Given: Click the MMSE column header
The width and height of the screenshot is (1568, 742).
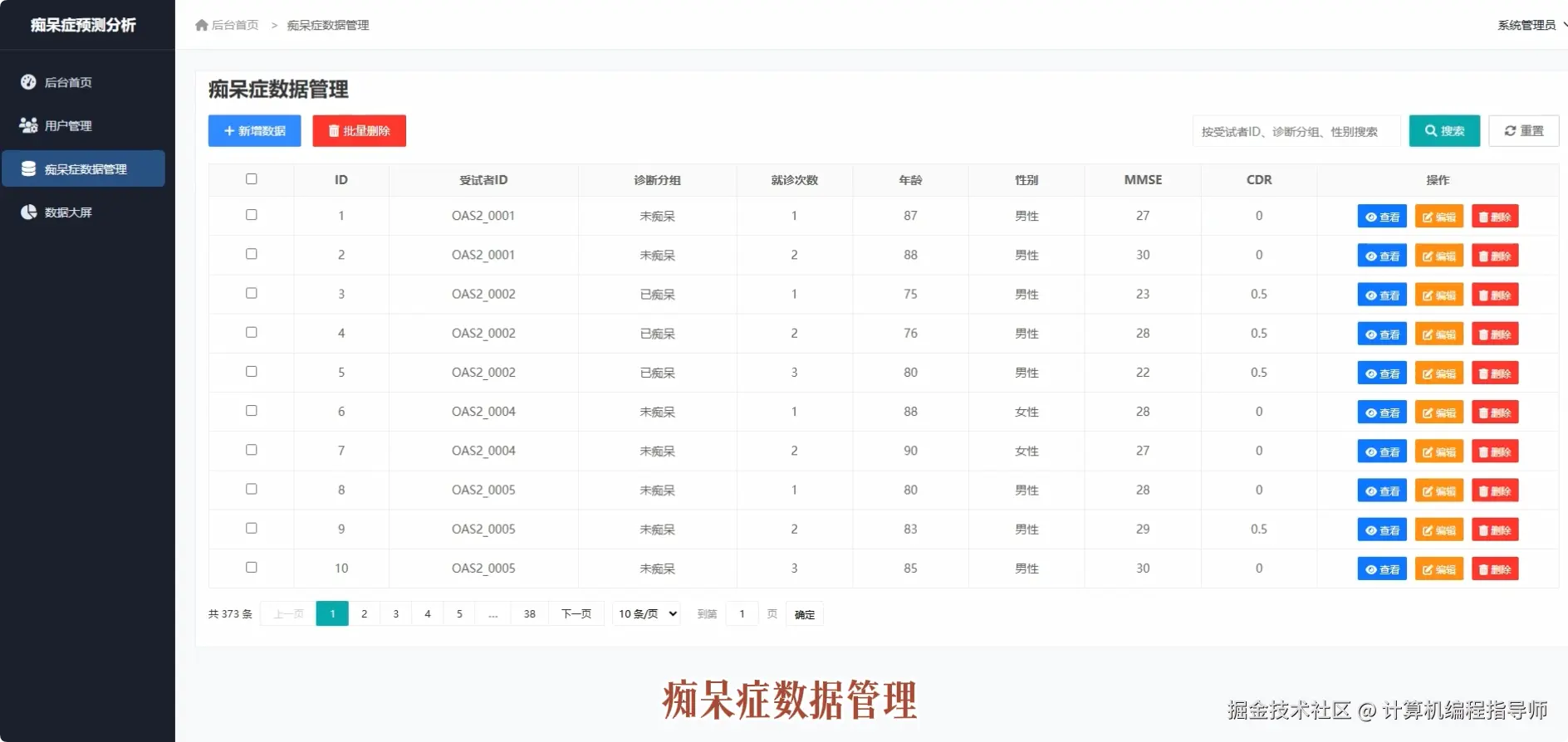Looking at the screenshot, I should (x=1143, y=179).
